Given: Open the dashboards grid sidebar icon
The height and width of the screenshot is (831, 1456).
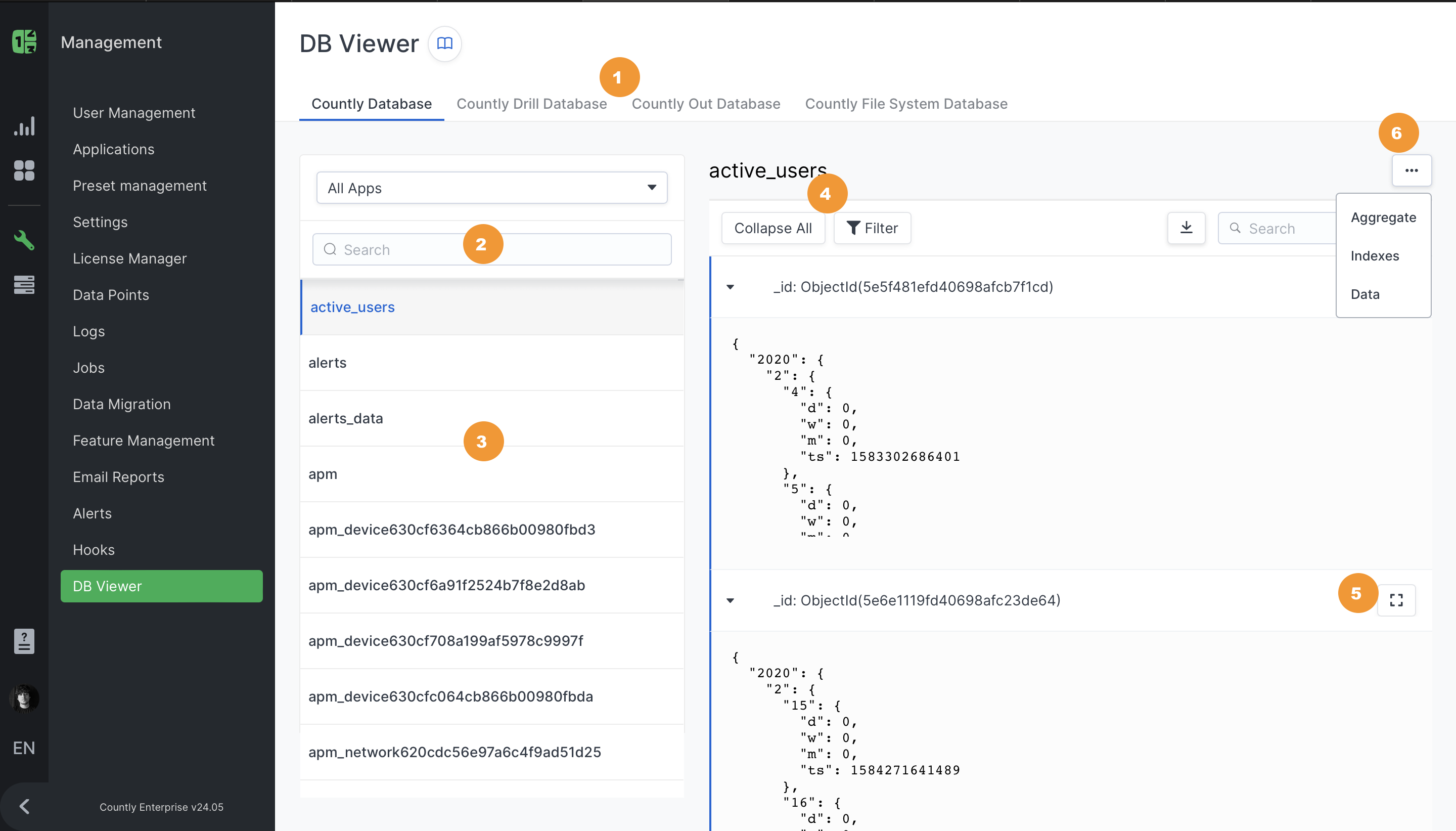Looking at the screenshot, I should [x=24, y=170].
